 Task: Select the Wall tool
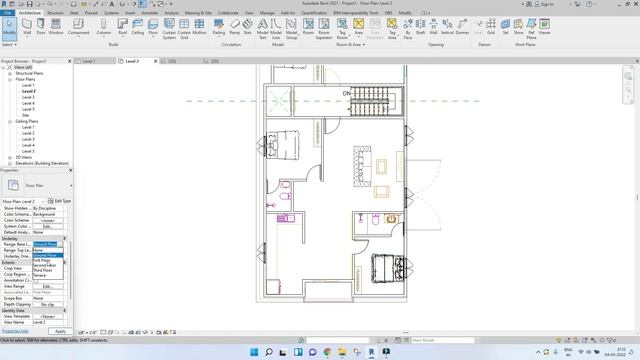(27, 27)
